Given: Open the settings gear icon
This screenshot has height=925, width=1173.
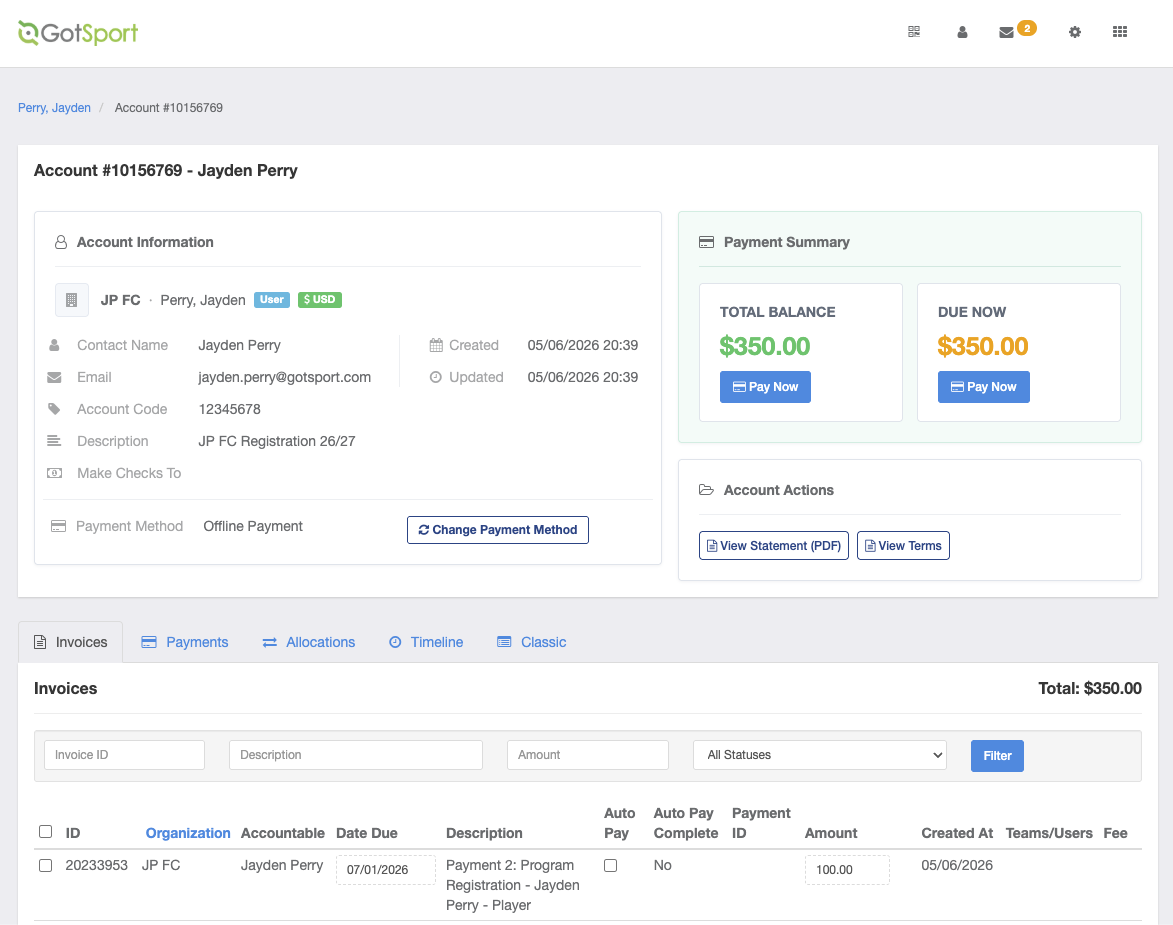Looking at the screenshot, I should (x=1075, y=32).
